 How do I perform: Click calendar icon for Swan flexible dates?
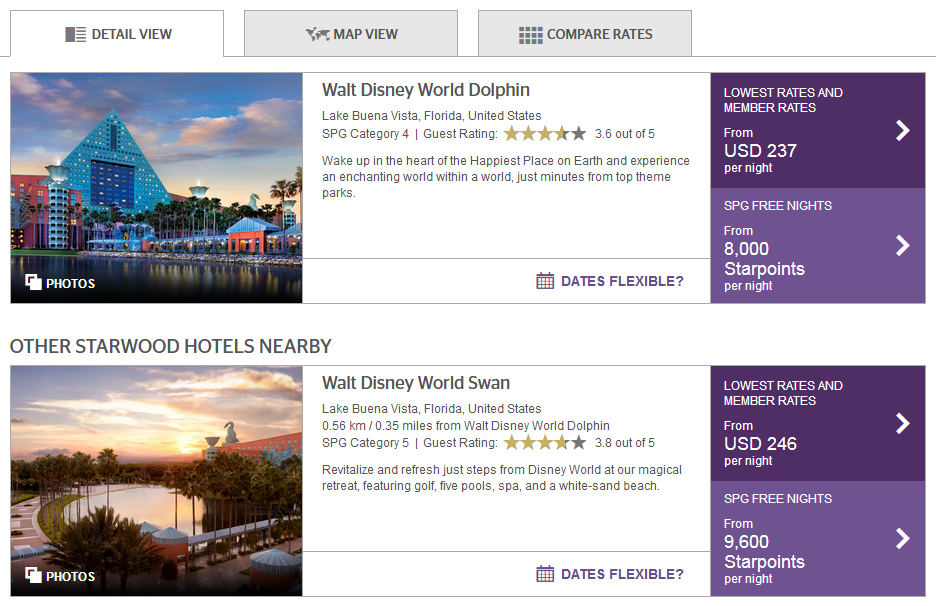coord(545,574)
